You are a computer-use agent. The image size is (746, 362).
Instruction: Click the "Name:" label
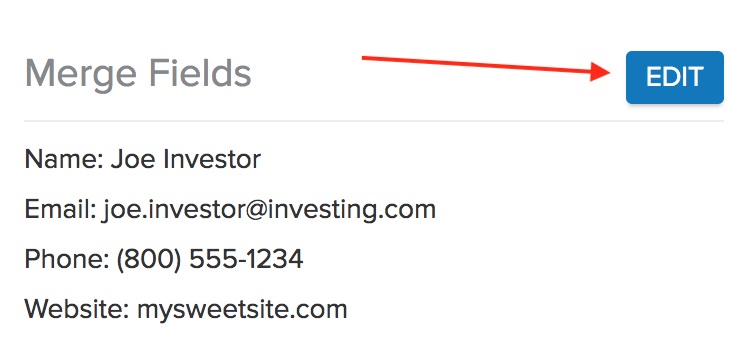64,159
